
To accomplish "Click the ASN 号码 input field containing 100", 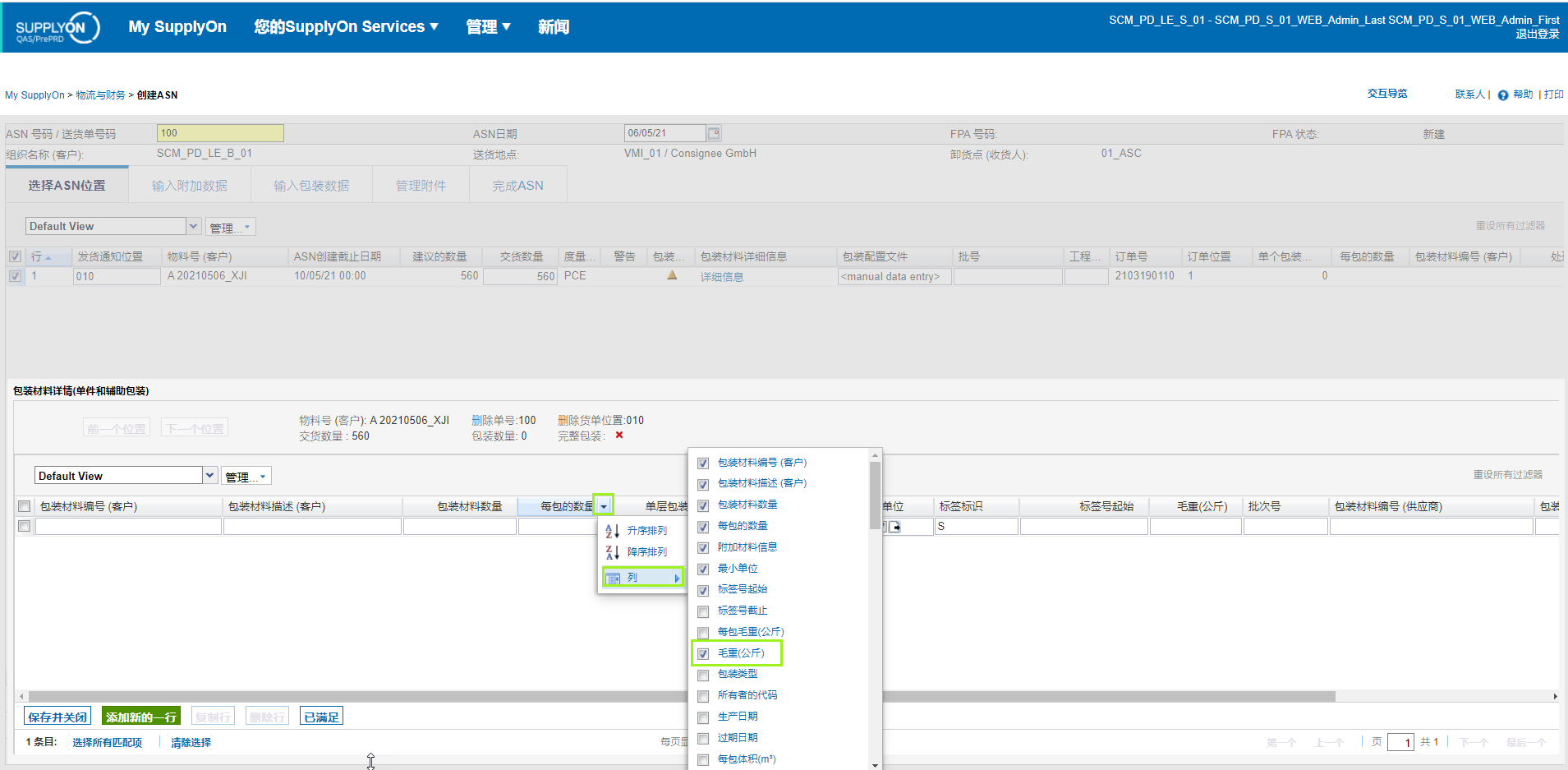I will click(x=220, y=133).
